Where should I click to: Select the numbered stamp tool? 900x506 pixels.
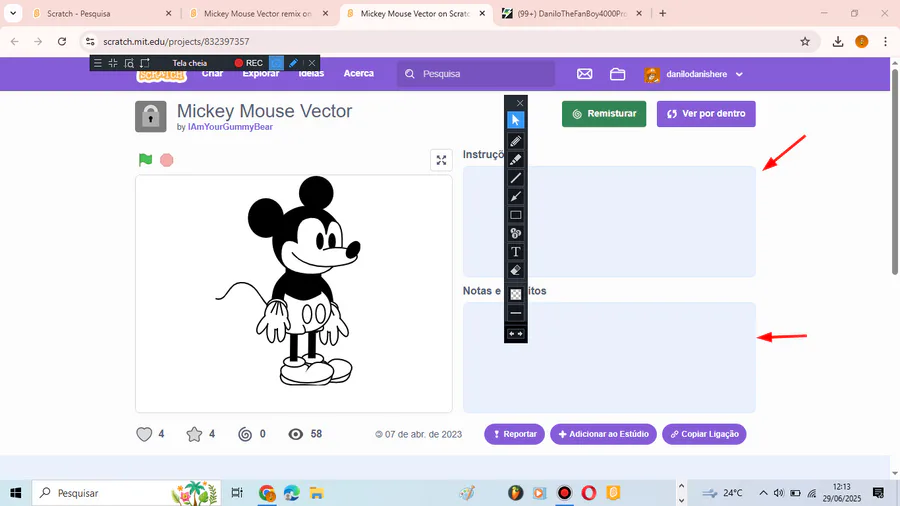pyautogui.click(x=515, y=233)
